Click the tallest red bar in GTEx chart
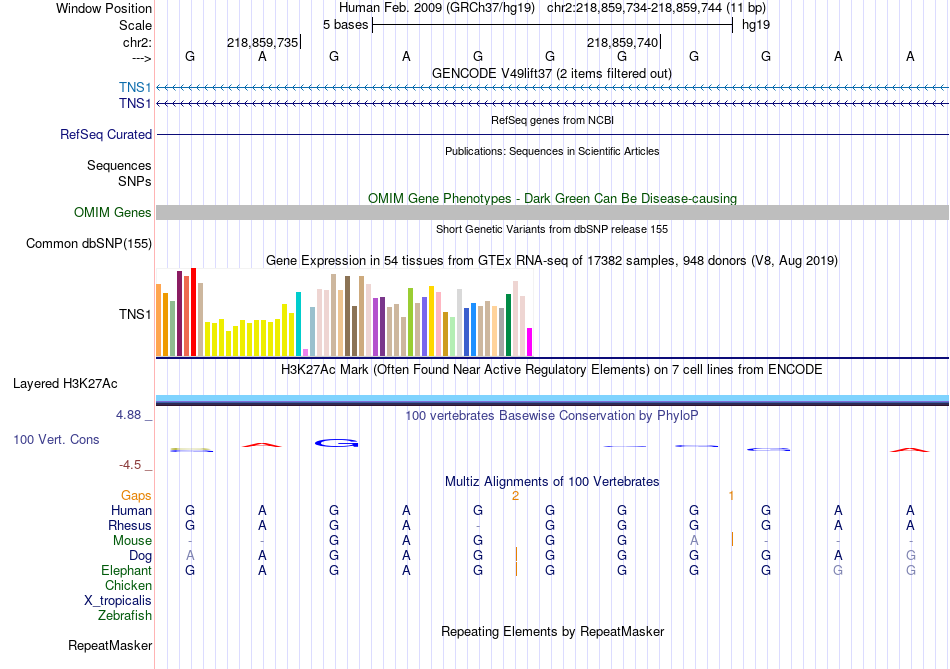Screen dimensions: 950x669 click(193, 312)
